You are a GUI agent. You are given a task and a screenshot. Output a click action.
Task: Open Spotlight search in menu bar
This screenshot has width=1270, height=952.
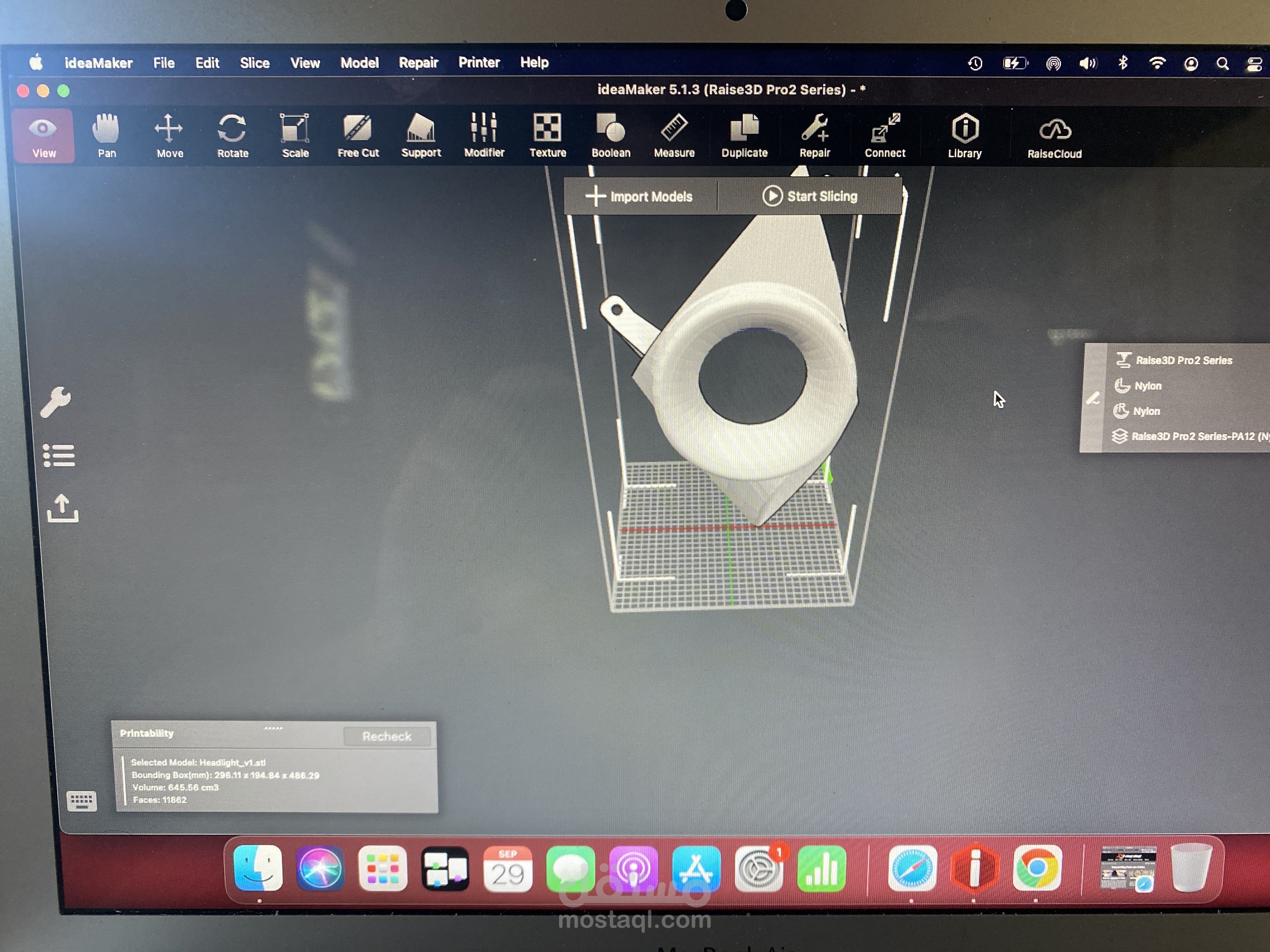tap(1223, 64)
